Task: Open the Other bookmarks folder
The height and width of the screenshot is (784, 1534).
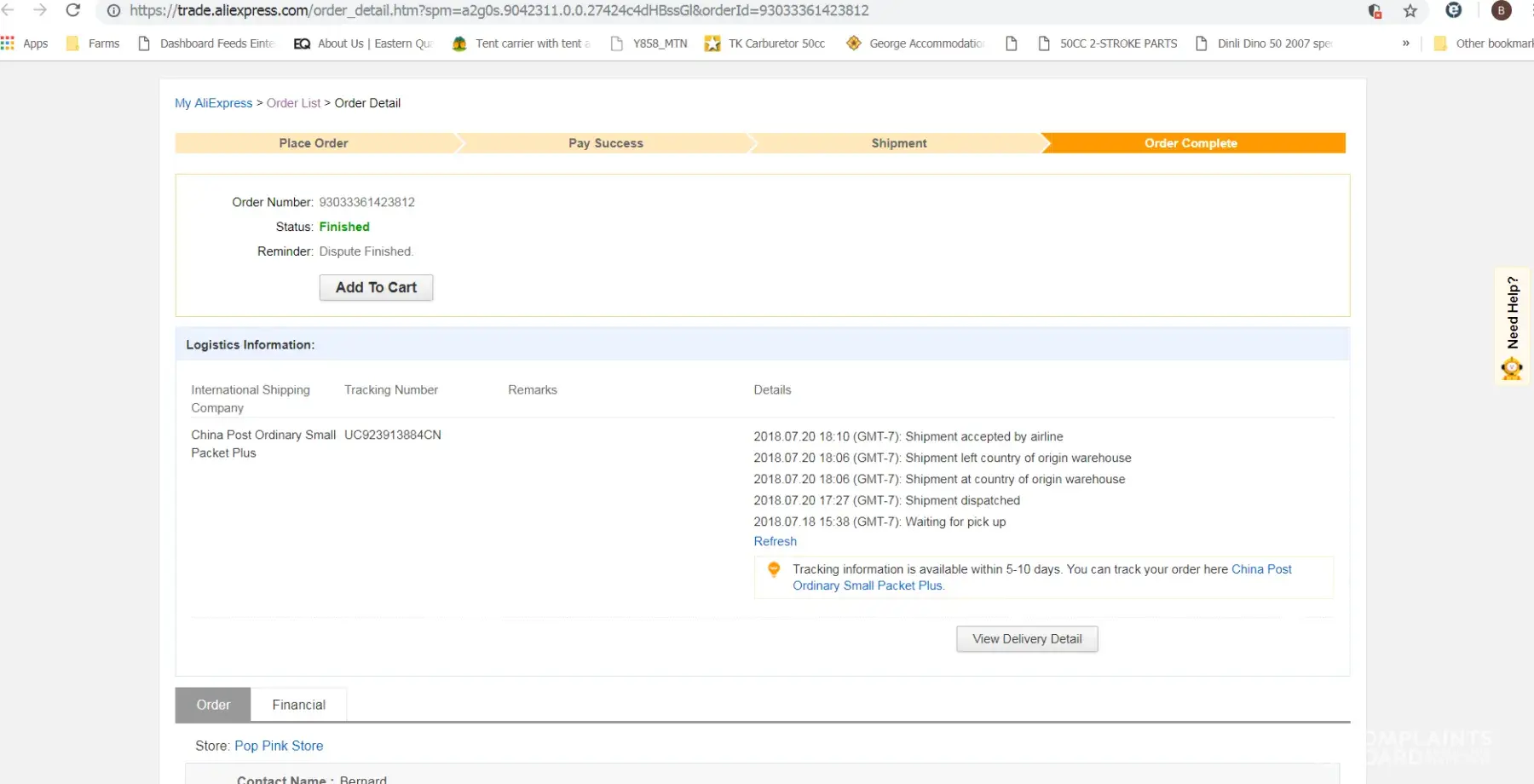Action: 1484,43
